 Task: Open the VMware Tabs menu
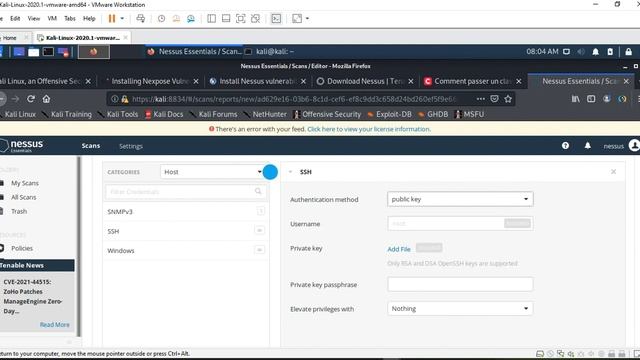(70, 18)
